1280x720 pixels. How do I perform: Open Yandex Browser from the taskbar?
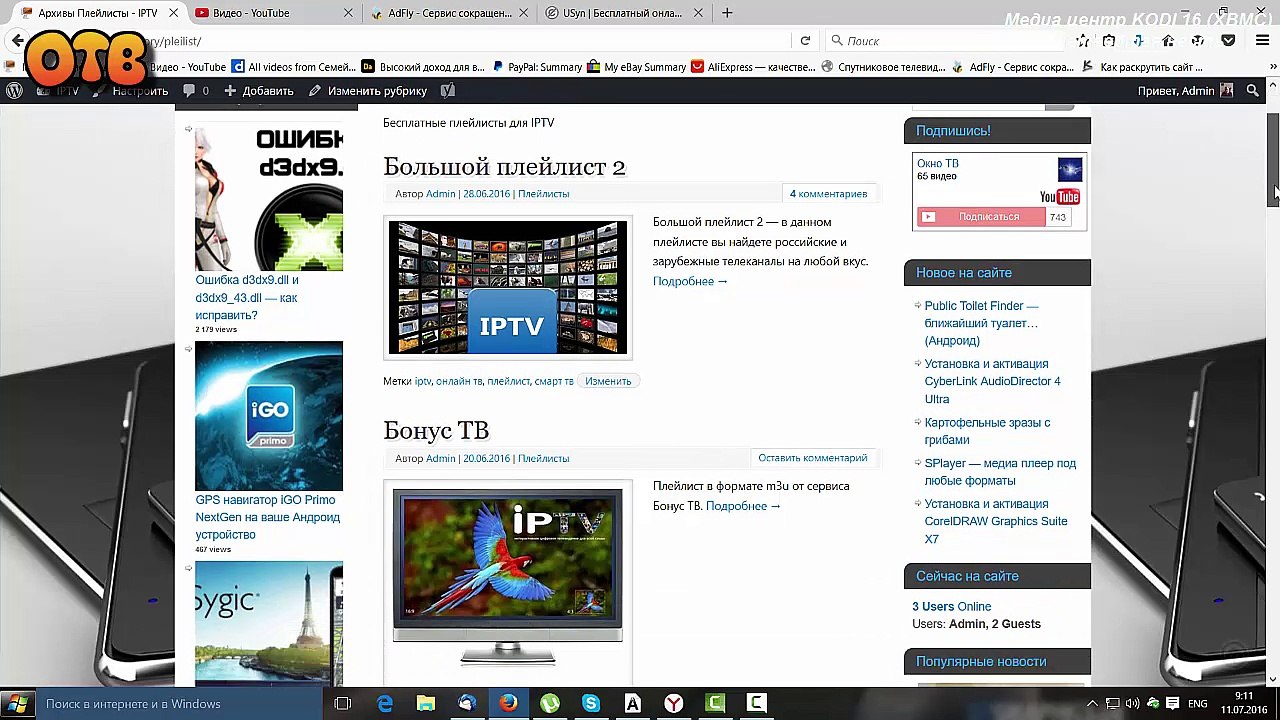pos(674,704)
